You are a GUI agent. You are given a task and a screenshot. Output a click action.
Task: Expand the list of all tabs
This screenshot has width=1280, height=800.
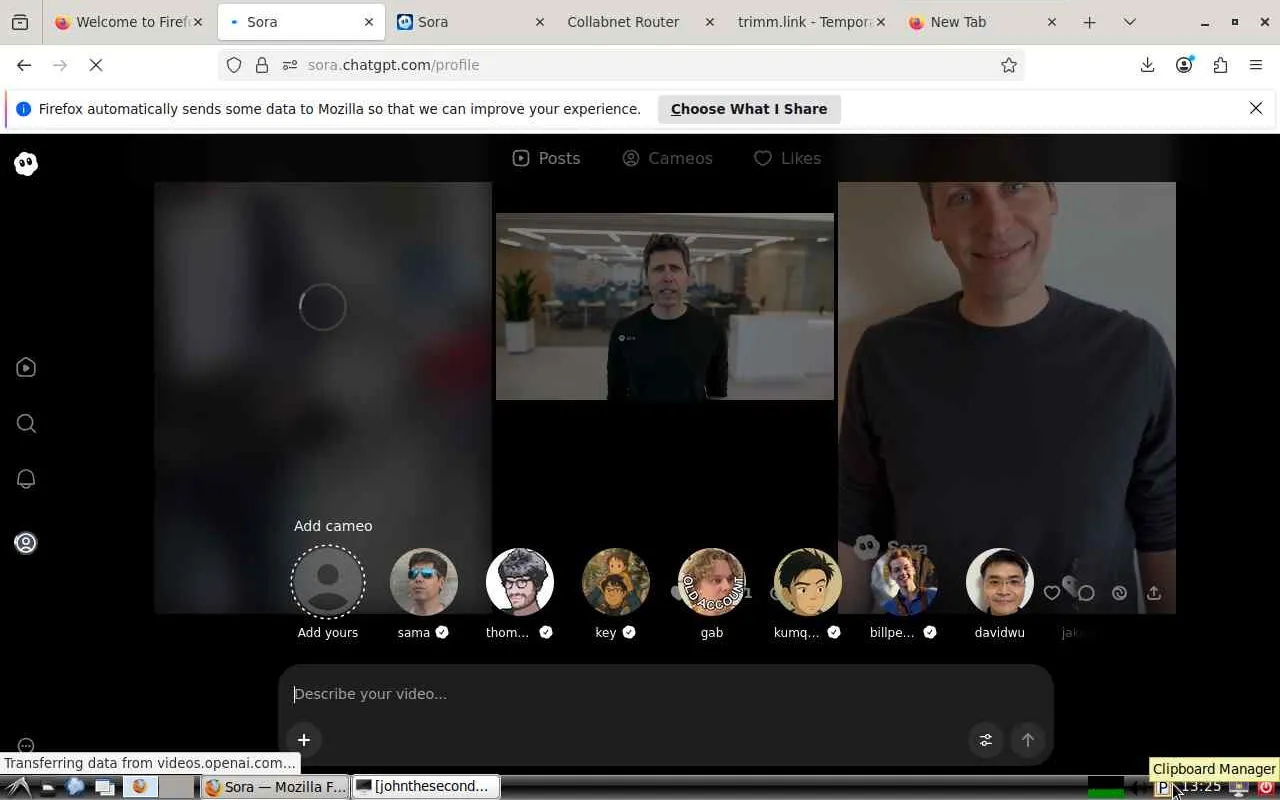point(1130,22)
